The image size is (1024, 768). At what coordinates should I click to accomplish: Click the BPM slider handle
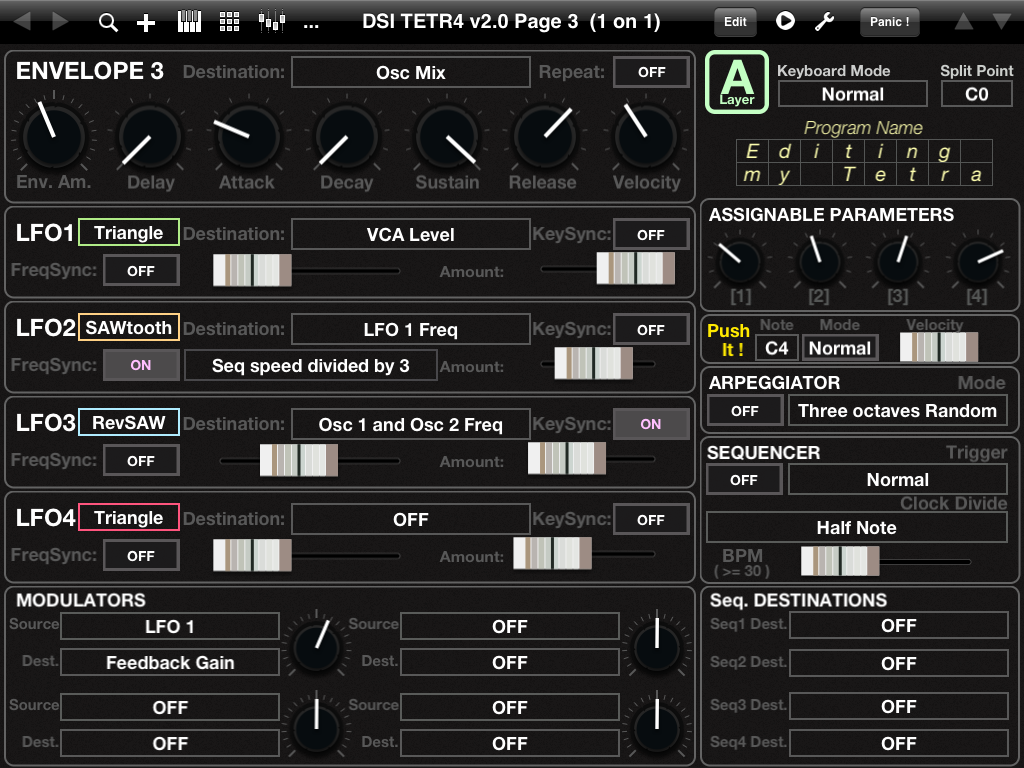[x=840, y=561]
